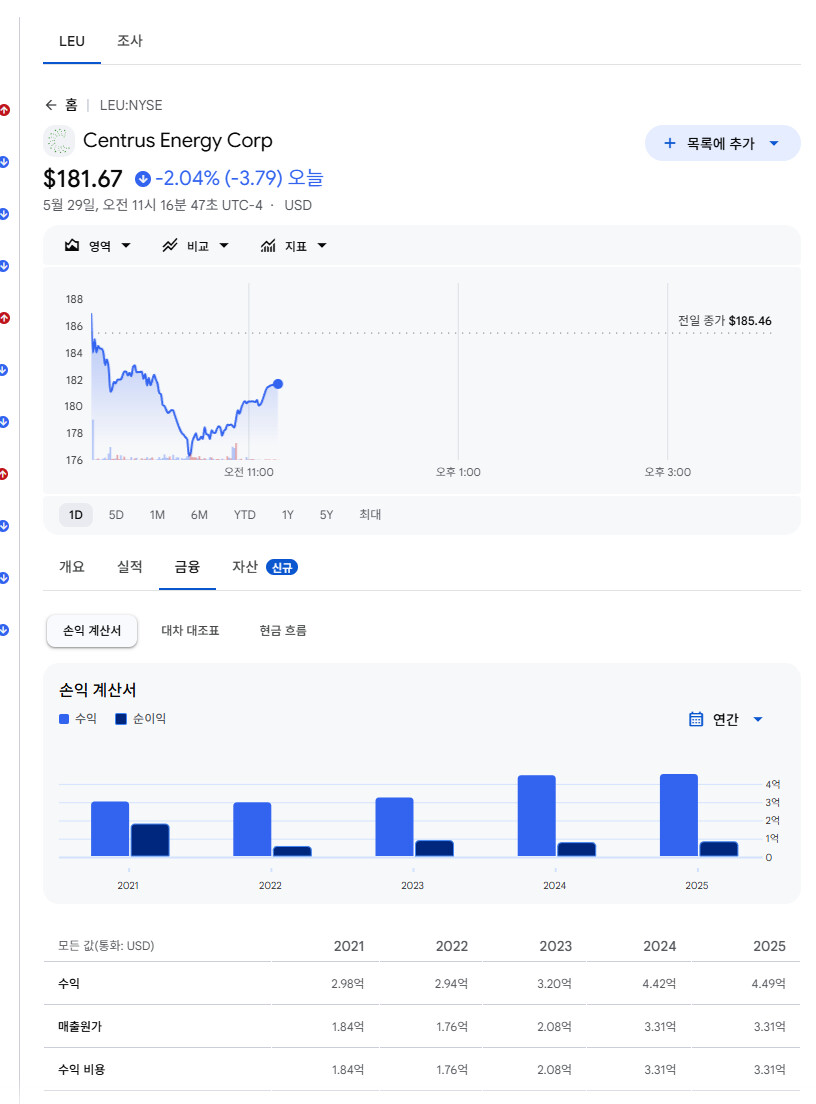Open the 실적 tab

pyautogui.click(x=130, y=567)
